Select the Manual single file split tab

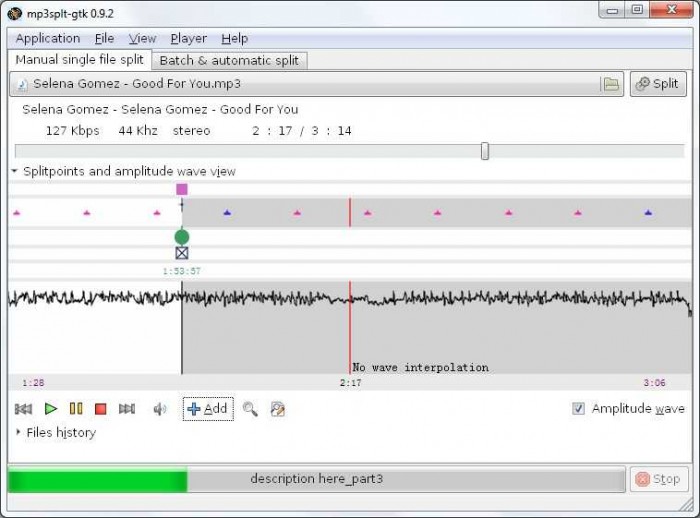tap(79, 59)
